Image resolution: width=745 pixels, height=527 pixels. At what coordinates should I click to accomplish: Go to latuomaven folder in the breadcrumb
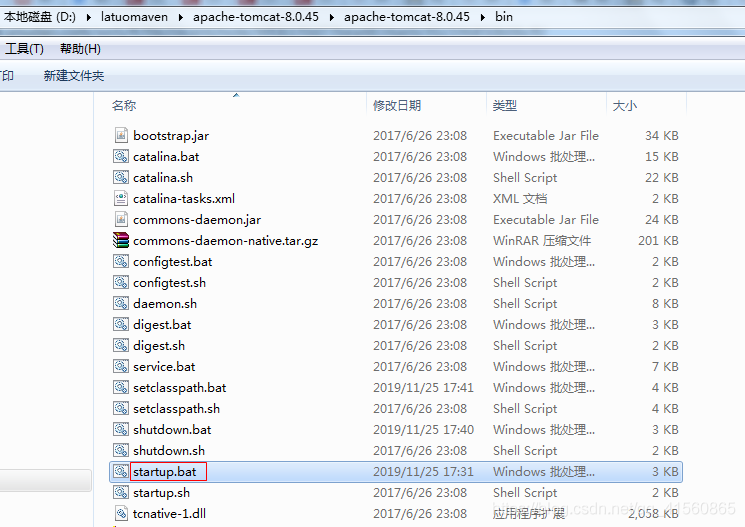pyautogui.click(x=134, y=17)
